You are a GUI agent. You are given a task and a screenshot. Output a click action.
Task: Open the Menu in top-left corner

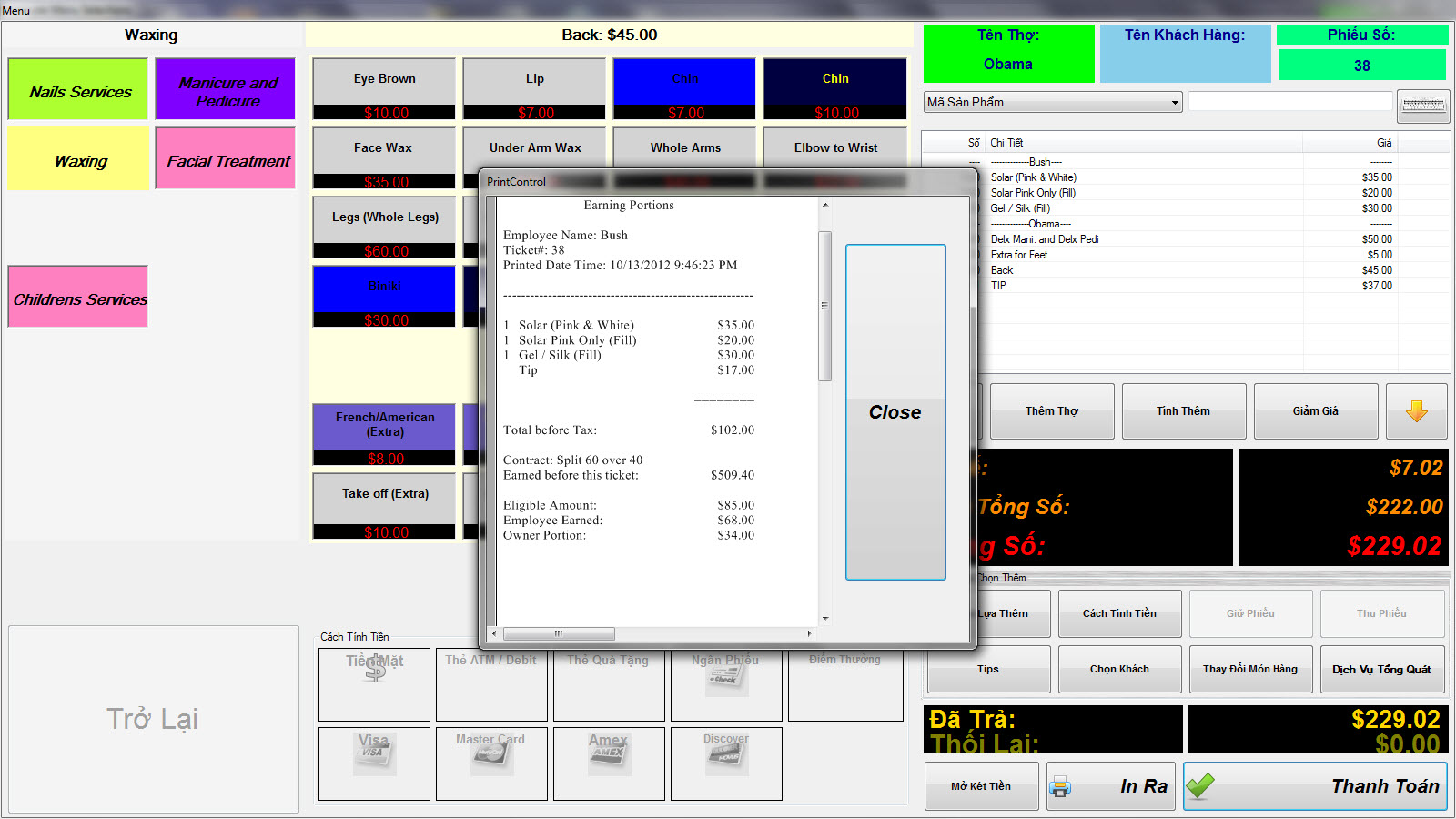(15, 10)
